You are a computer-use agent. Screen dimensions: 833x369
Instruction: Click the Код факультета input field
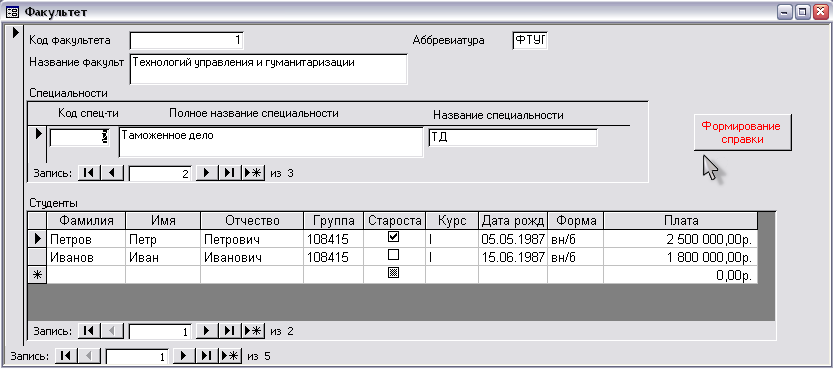tap(186, 40)
